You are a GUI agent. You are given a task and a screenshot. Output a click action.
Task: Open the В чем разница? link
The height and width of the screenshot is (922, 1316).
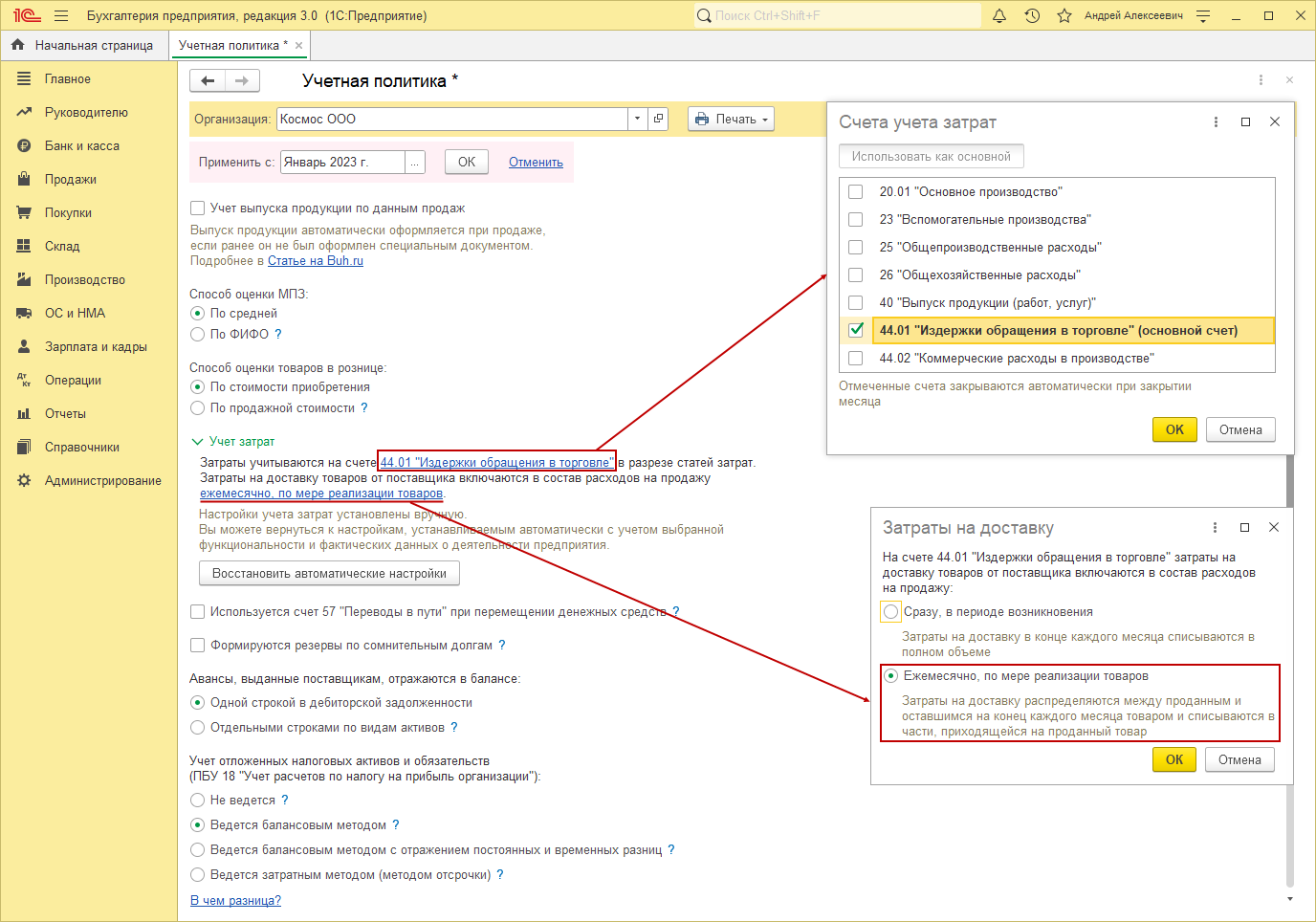pos(235,900)
